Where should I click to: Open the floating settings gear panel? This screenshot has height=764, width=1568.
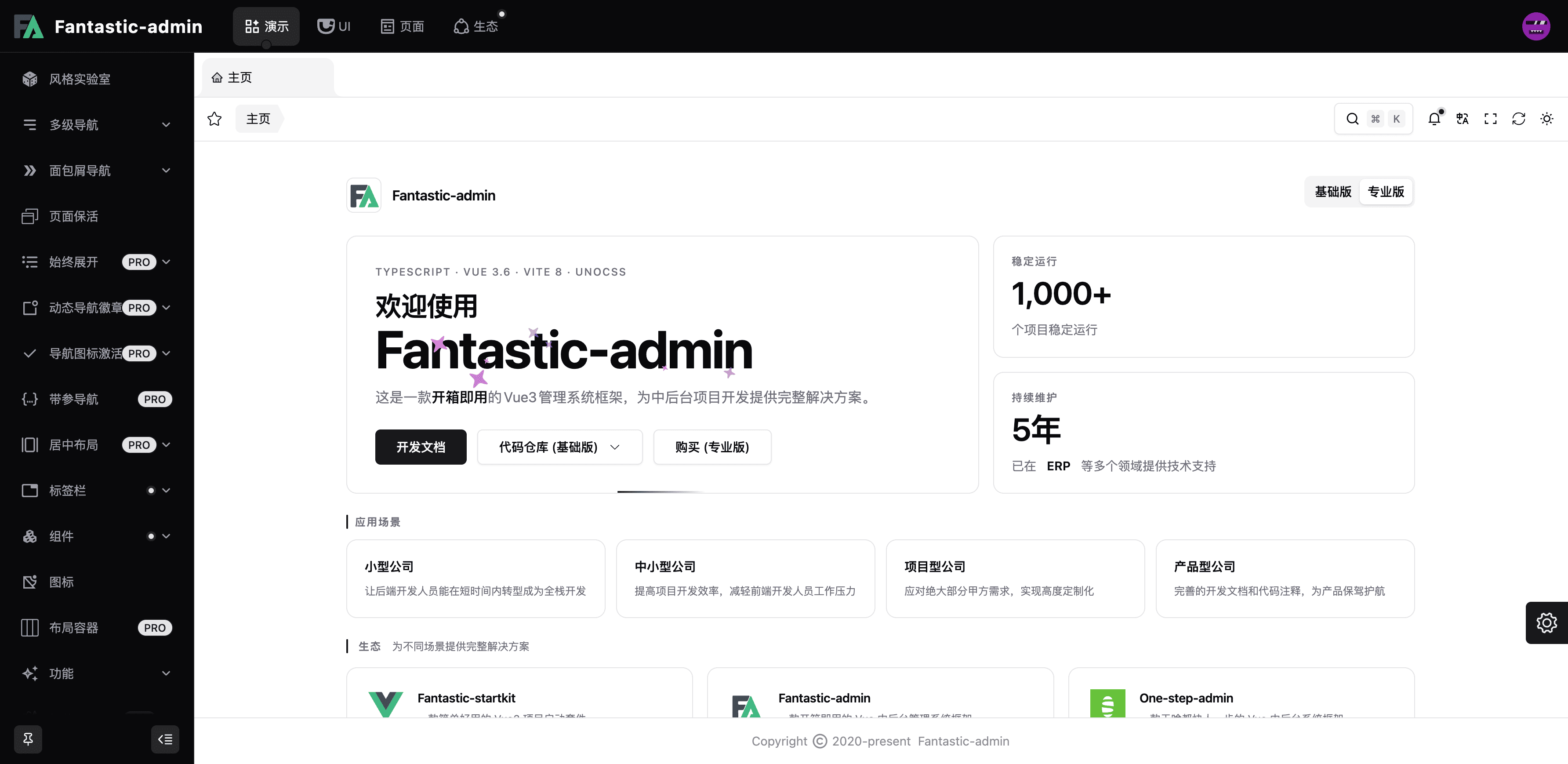pyautogui.click(x=1546, y=622)
